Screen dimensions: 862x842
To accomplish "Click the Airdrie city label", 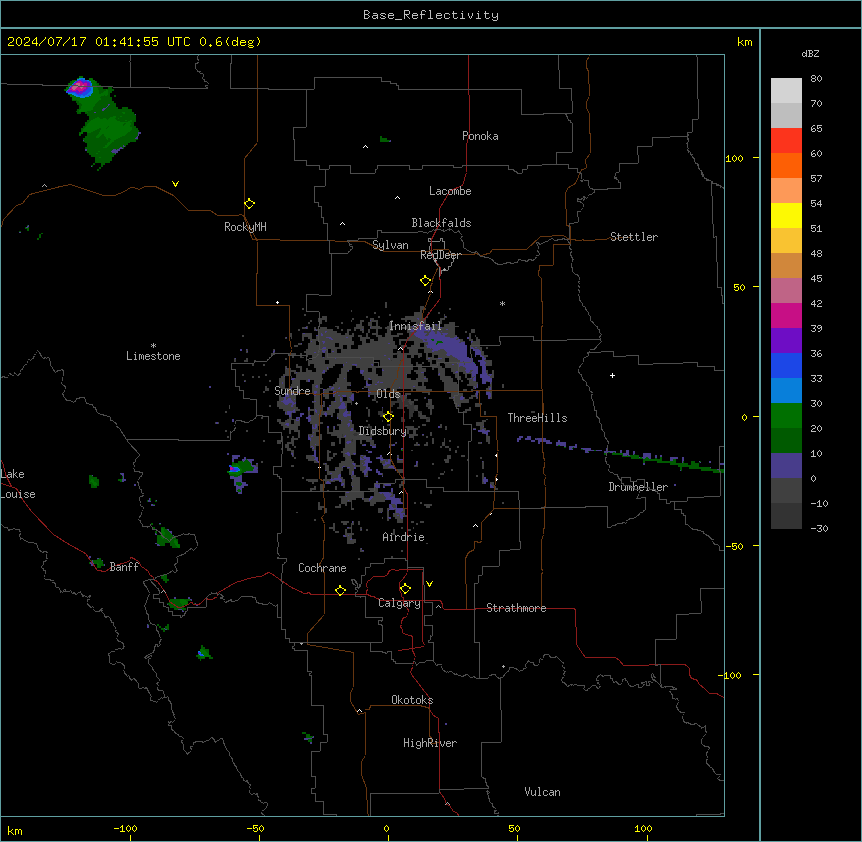I will (404, 537).
